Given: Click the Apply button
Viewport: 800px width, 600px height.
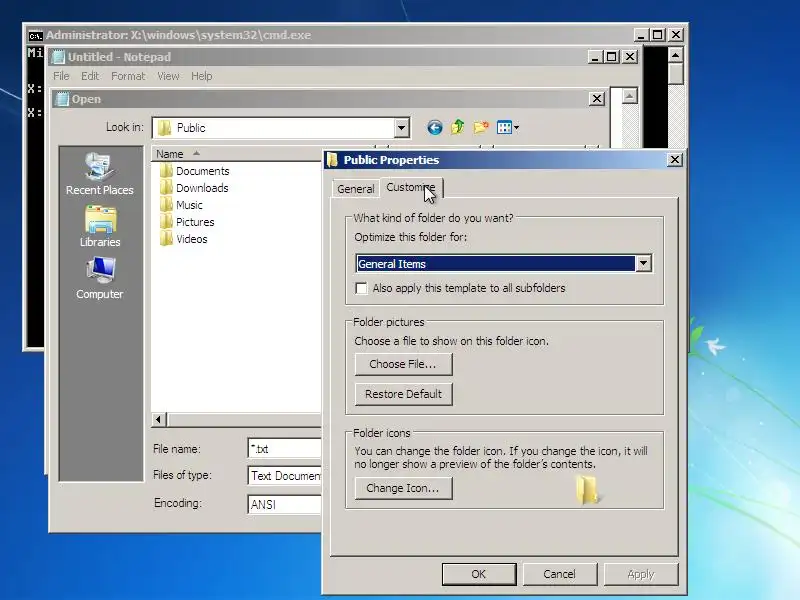Looking at the screenshot, I should tap(641, 574).
